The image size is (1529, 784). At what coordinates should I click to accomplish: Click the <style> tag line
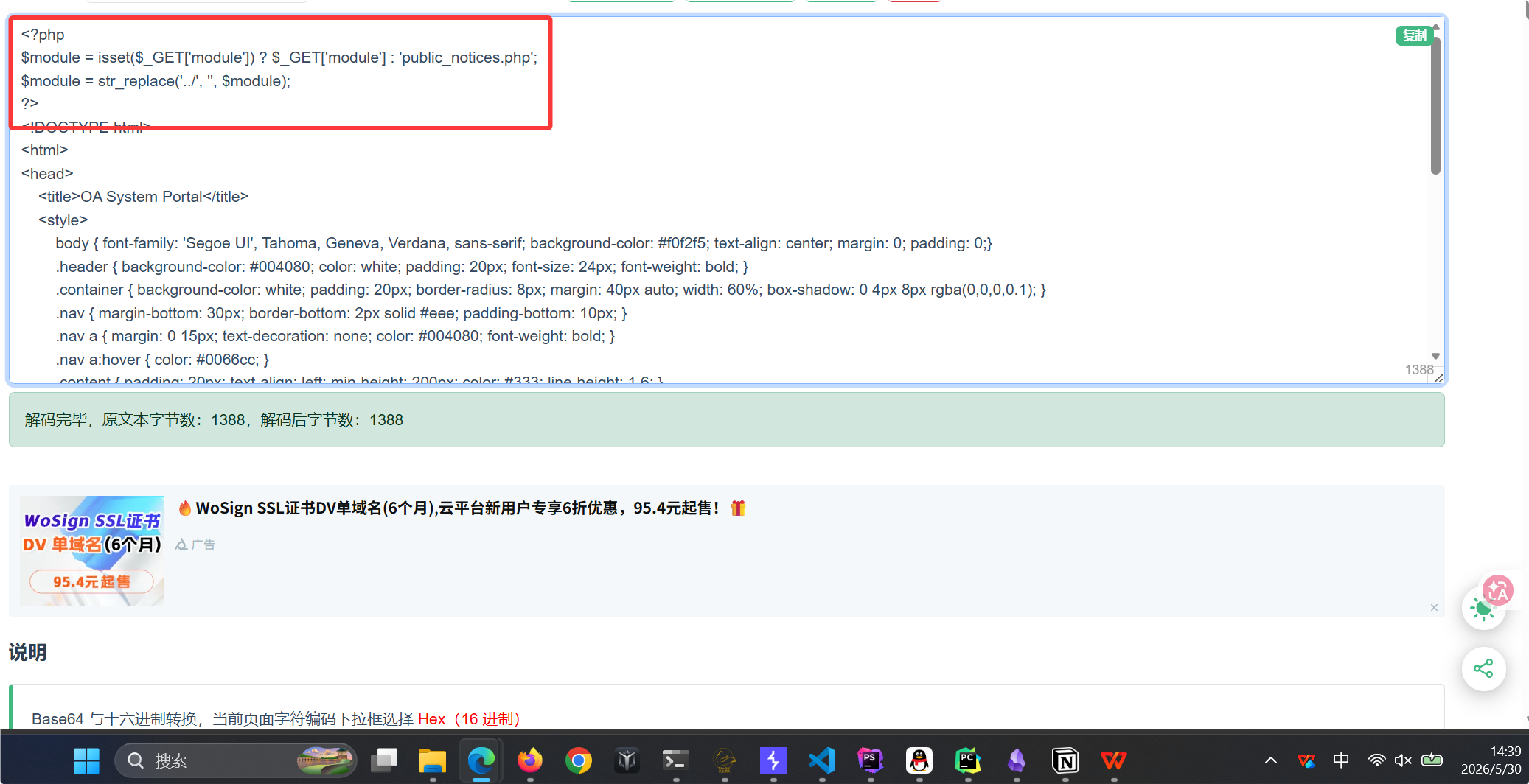coord(63,220)
